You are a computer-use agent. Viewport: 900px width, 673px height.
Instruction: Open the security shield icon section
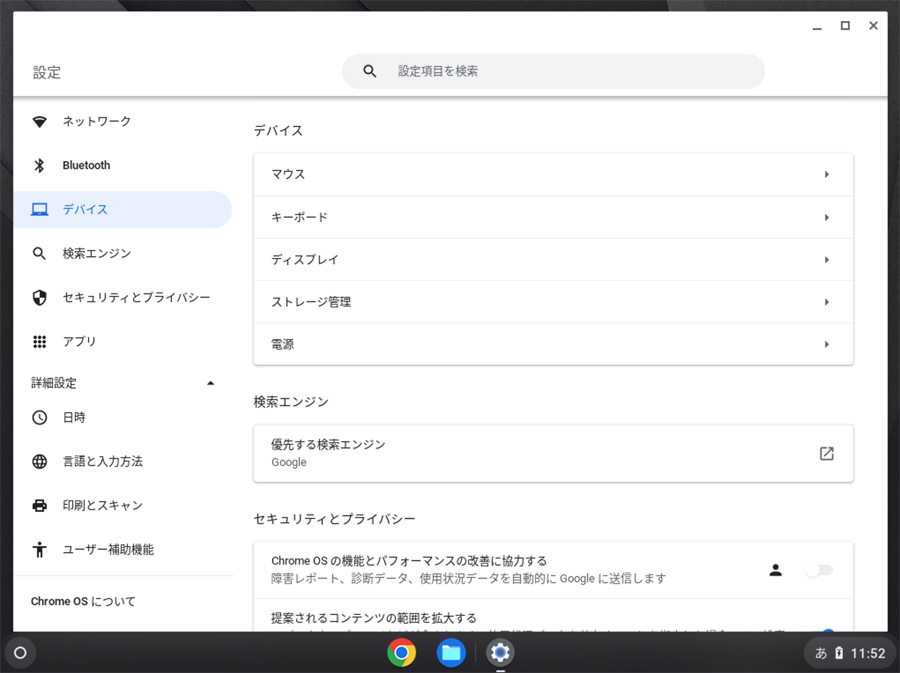tap(40, 298)
